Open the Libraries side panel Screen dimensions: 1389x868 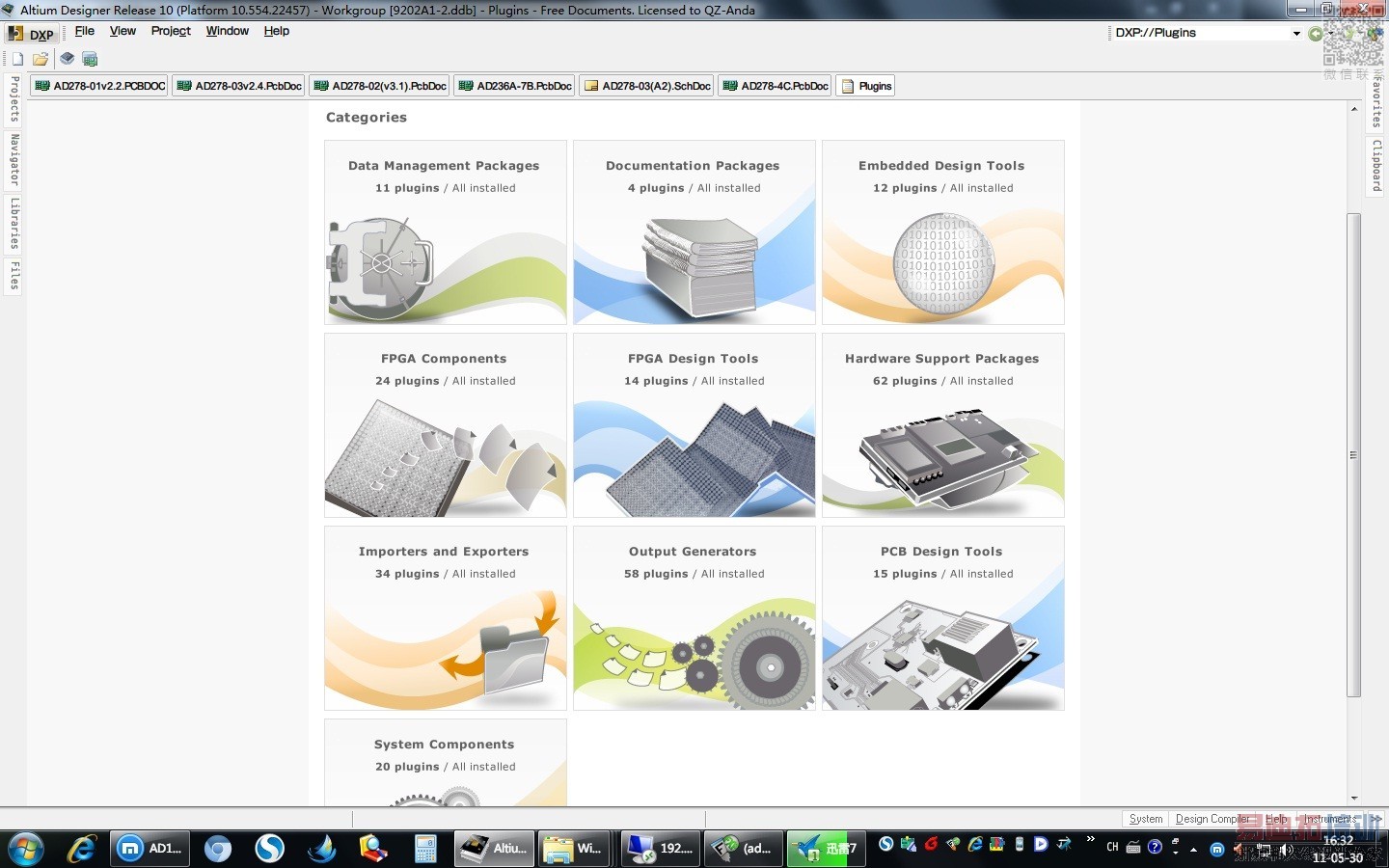14,224
